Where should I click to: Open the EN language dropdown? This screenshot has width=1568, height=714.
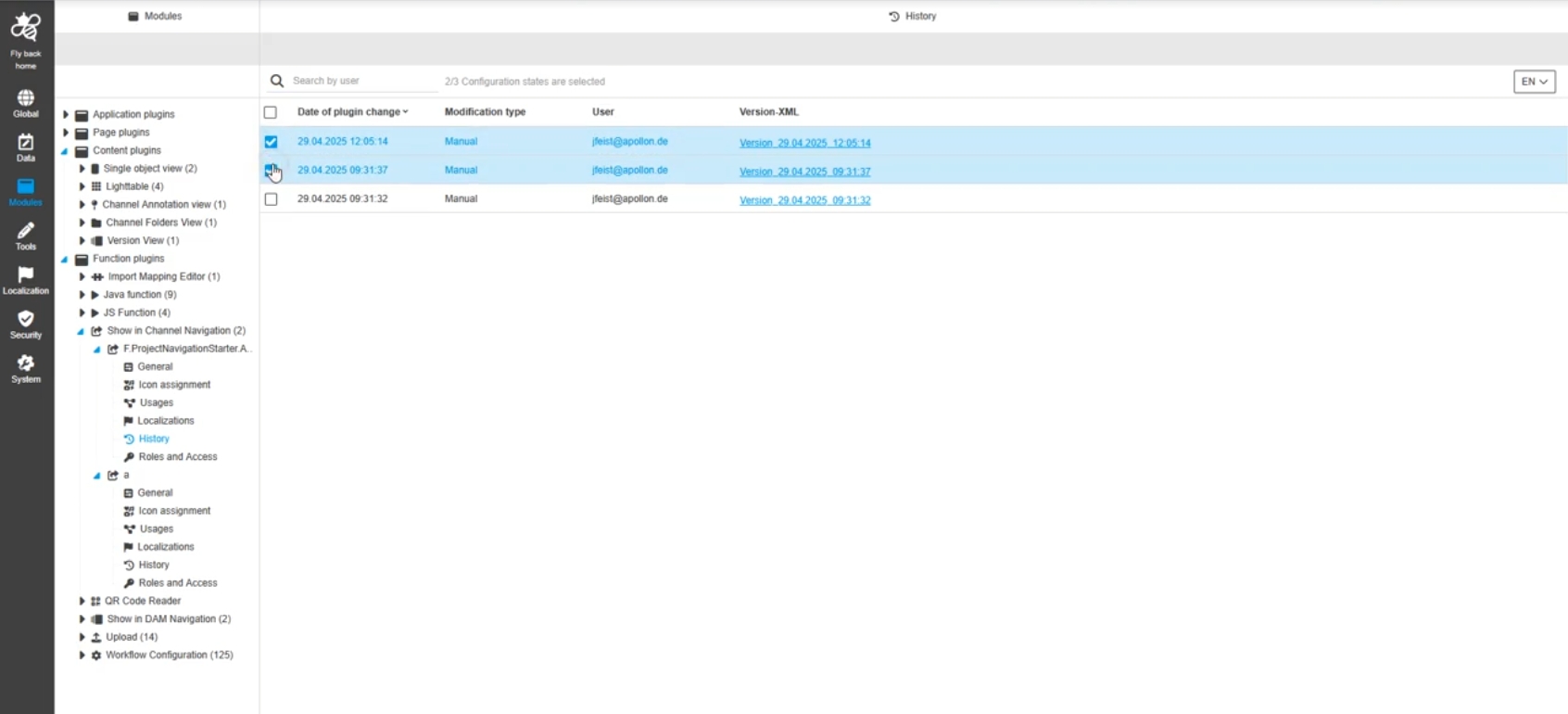pos(1534,82)
